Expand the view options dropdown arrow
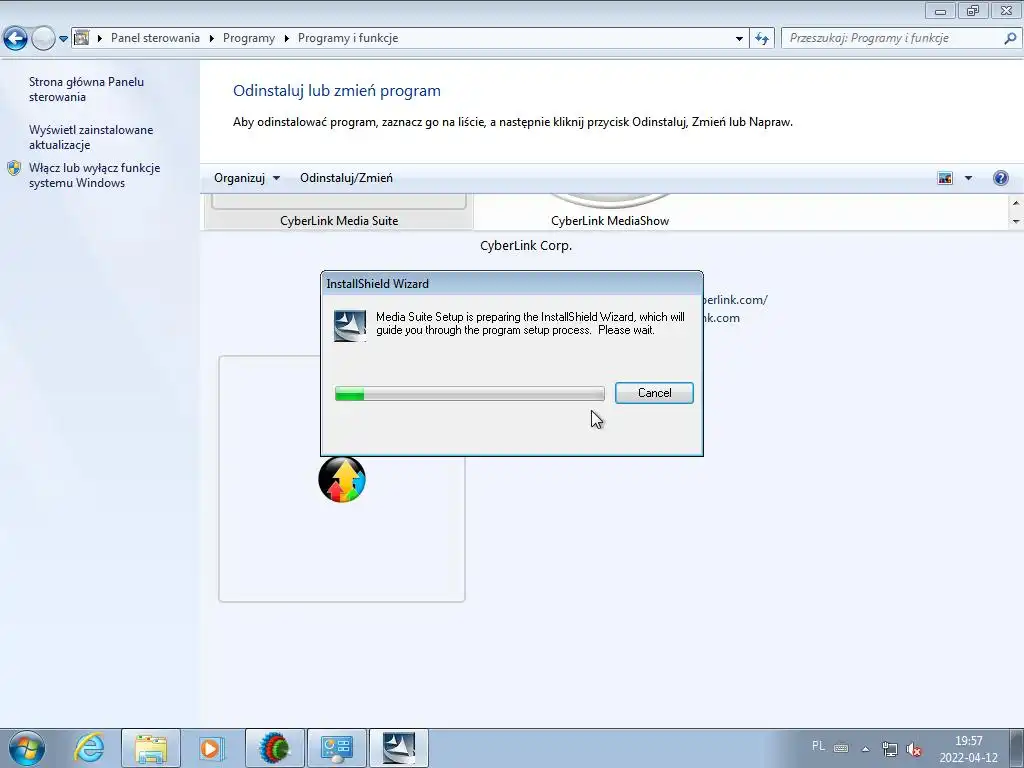The height and width of the screenshot is (768, 1024). pos(968,178)
